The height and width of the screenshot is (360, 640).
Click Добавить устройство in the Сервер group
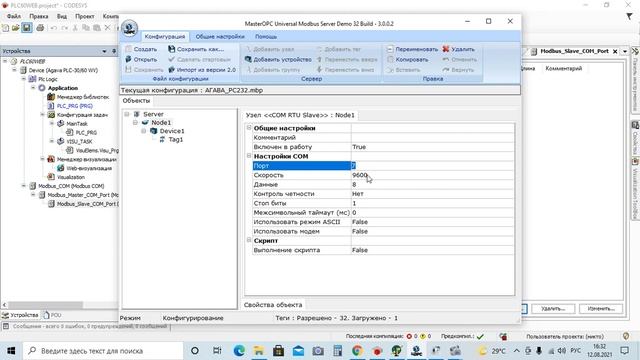pyautogui.click(x=278, y=59)
